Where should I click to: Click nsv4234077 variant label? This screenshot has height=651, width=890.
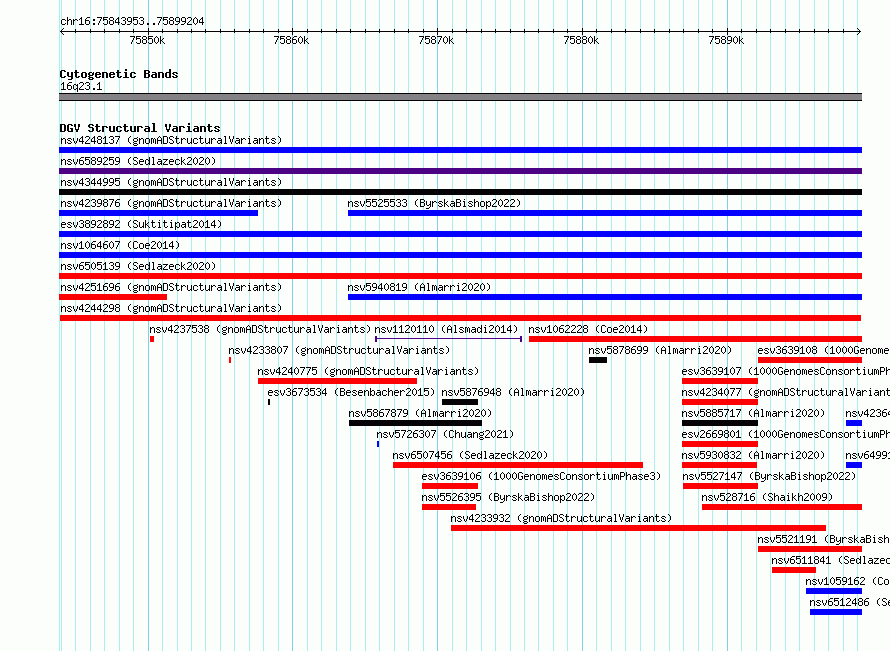[786, 392]
